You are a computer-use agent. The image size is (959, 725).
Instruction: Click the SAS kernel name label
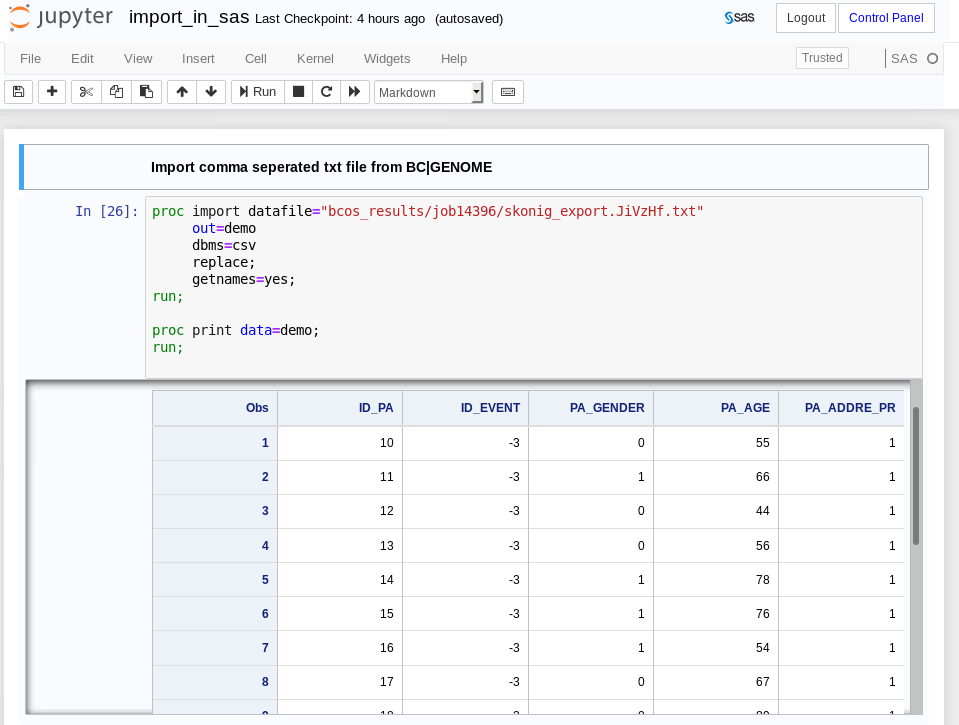(904, 59)
